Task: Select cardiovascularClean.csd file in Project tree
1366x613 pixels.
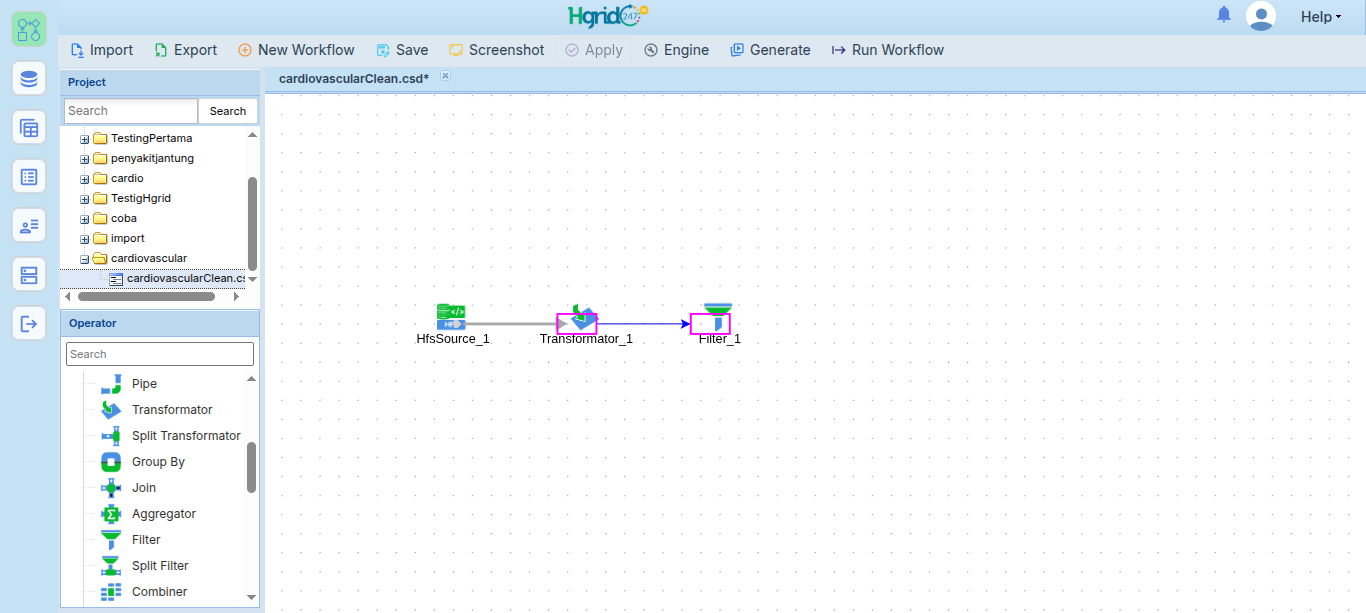Action: [177, 278]
